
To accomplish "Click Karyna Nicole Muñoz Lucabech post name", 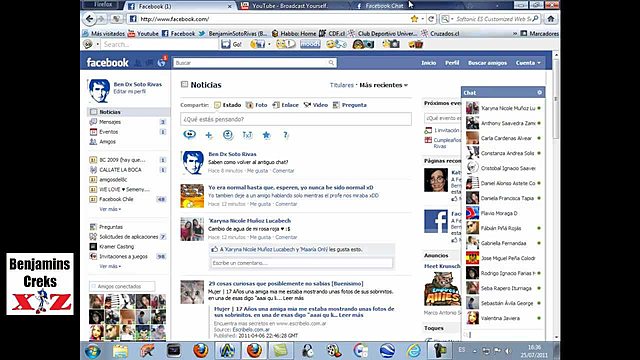I will pos(249,220).
